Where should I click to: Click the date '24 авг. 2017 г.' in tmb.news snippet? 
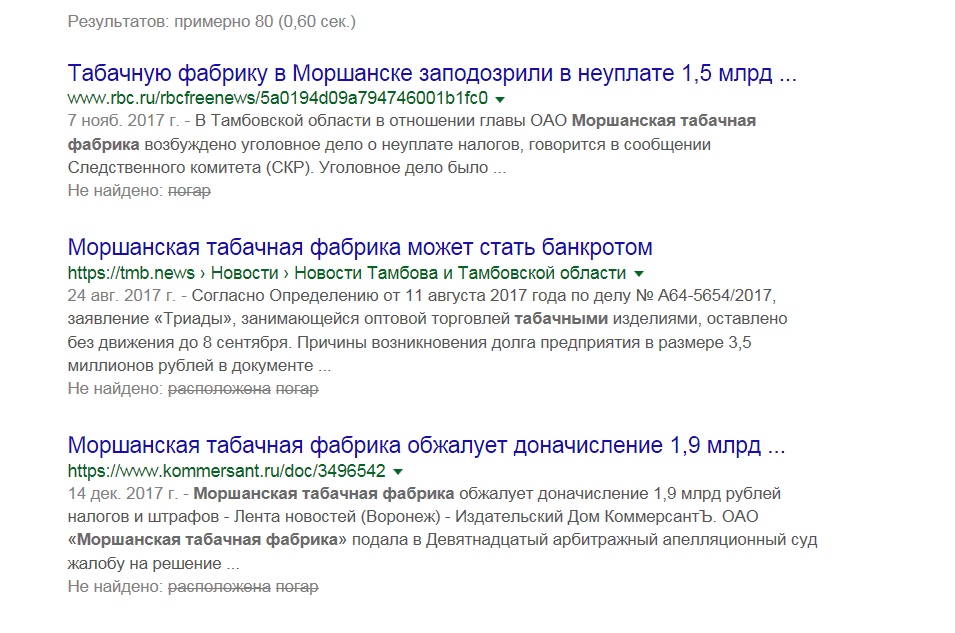point(122,295)
